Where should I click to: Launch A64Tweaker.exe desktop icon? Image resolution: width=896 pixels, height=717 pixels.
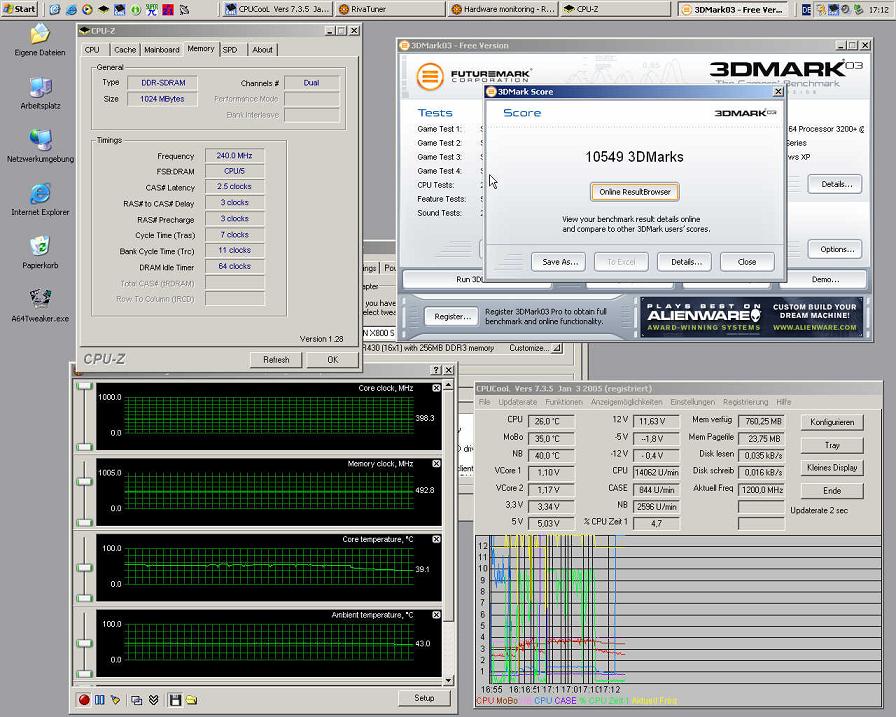40,306
